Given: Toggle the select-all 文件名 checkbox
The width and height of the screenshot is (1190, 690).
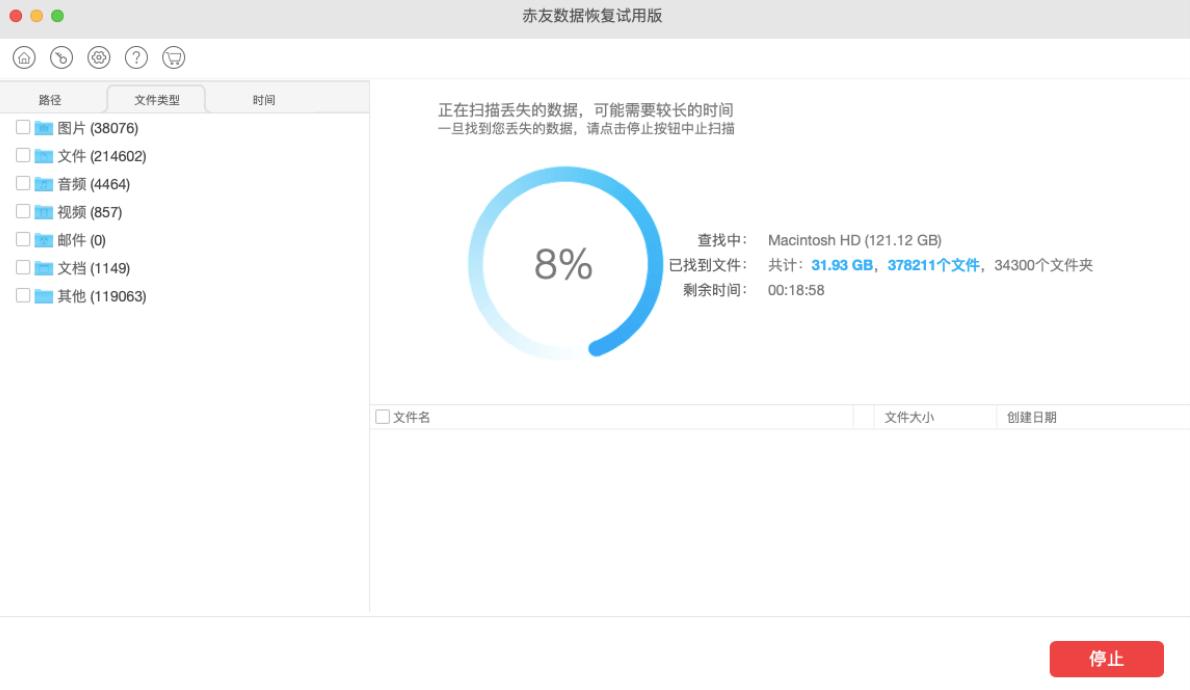Looking at the screenshot, I should tap(382, 417).
